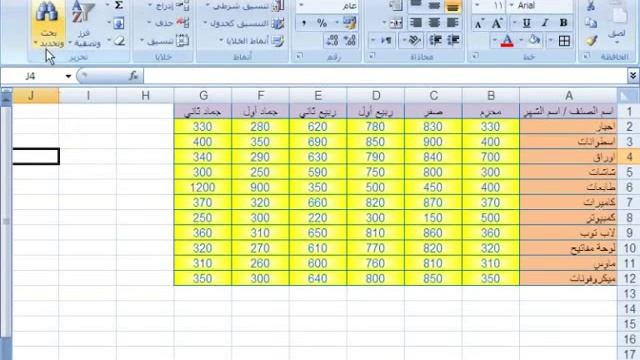Apply Comma style number format
This screenshot has width=640, height=360.
click(x=304, y=23)
